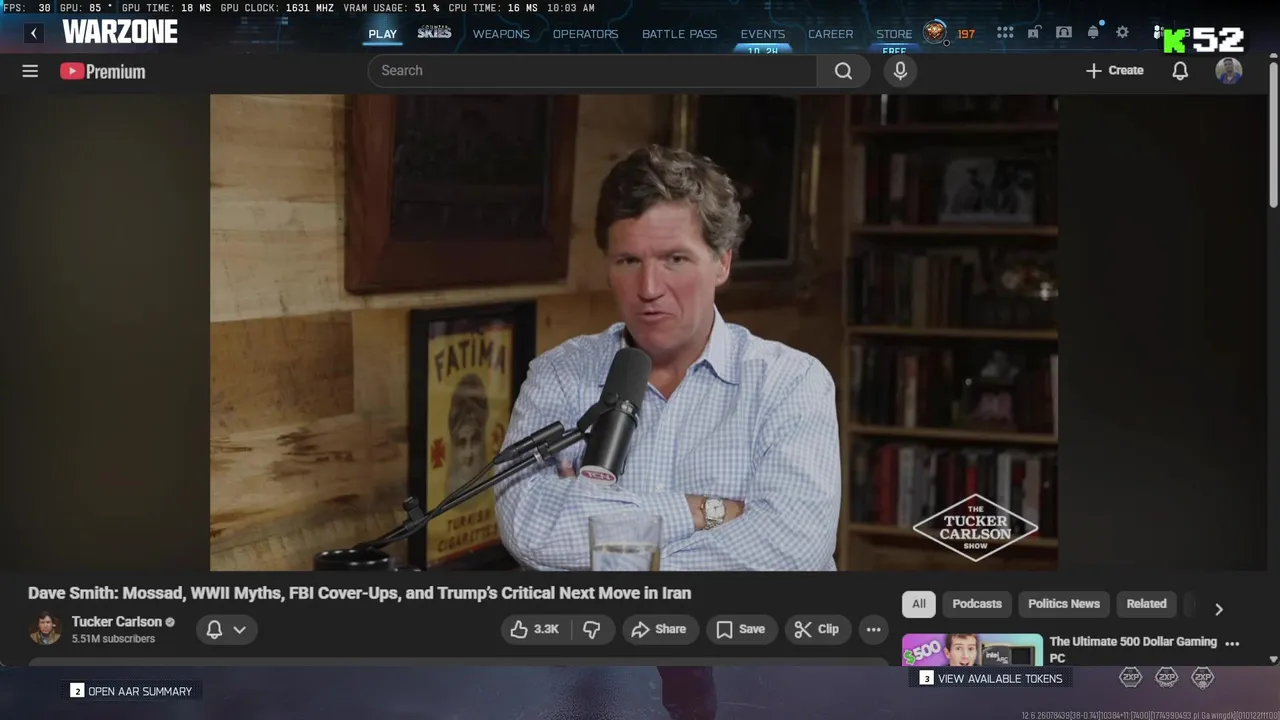Like the video with thumbs up
The image size is (1280, 720).
[534, 629]
